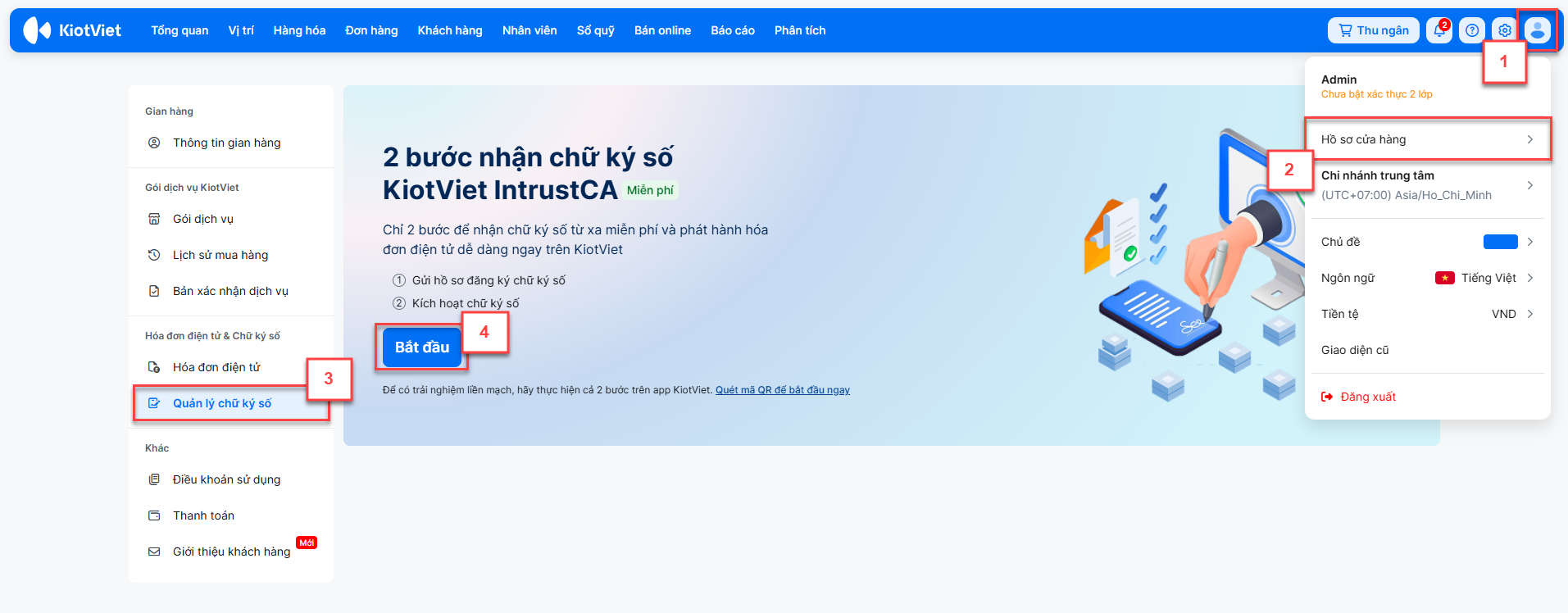Click Chi nhánh trung tâm branch entry
This screenshot has height=613, width=1568.
1427,185
